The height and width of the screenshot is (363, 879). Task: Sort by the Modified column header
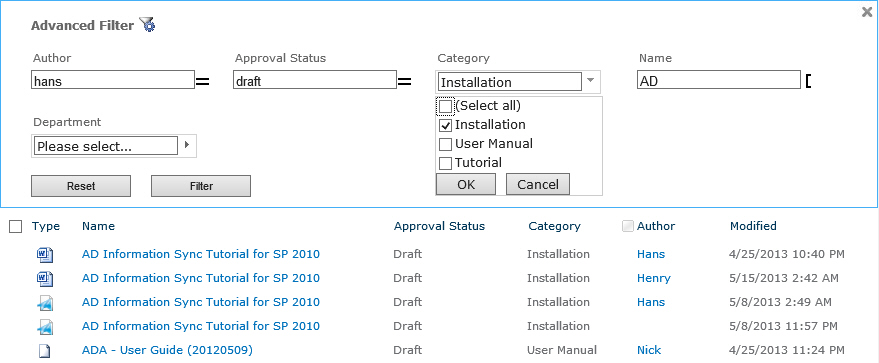tap(753, 226)
